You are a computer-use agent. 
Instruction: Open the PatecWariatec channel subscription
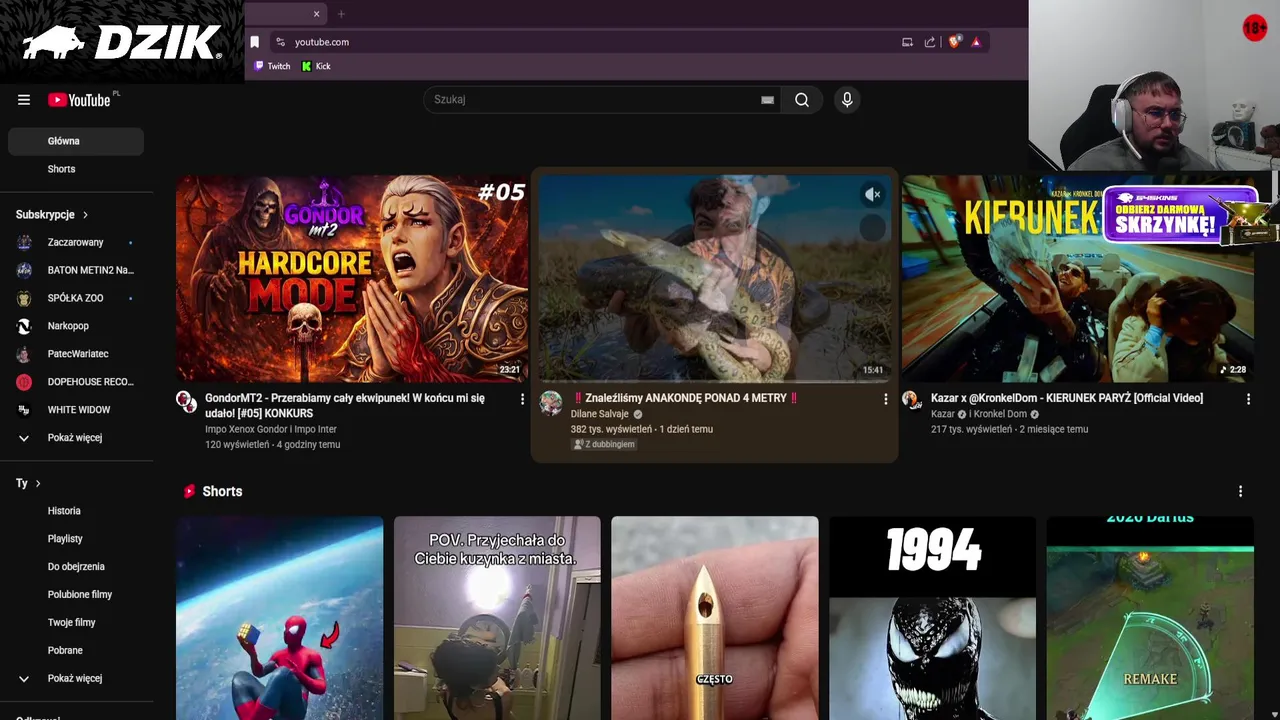click(76, 354)
